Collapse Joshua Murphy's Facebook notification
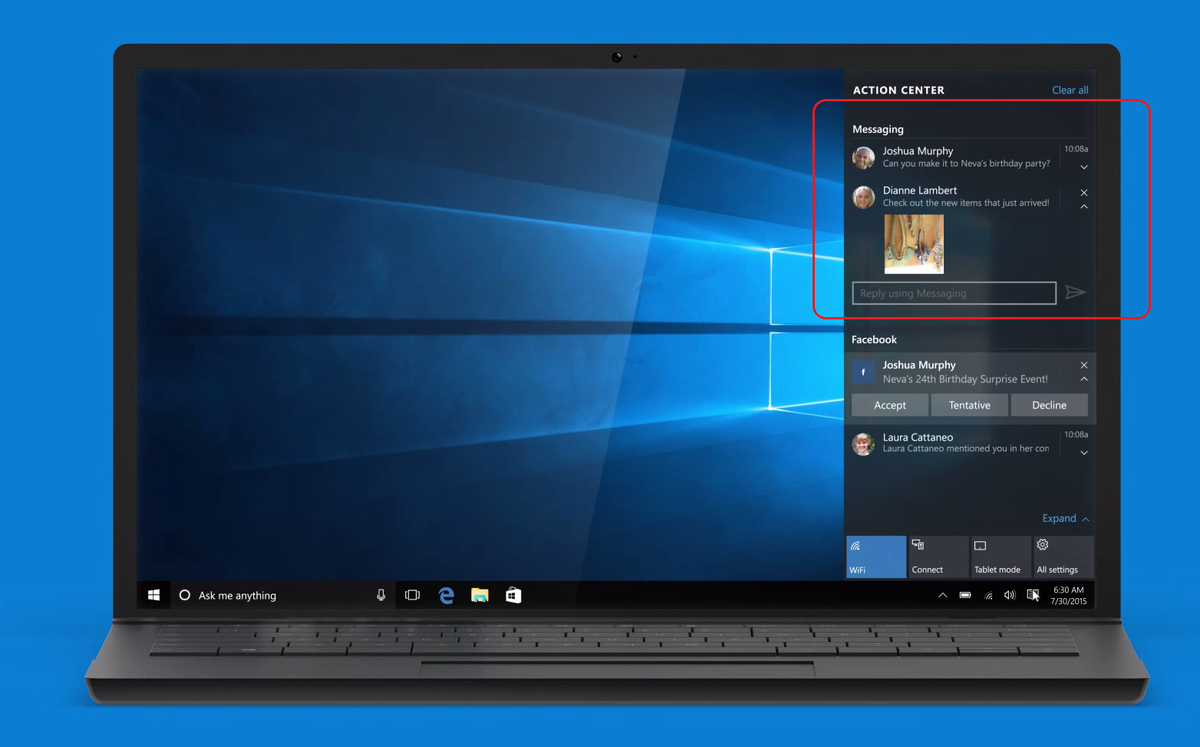This screenshot has height=747, width=1200. point(1084,380)
